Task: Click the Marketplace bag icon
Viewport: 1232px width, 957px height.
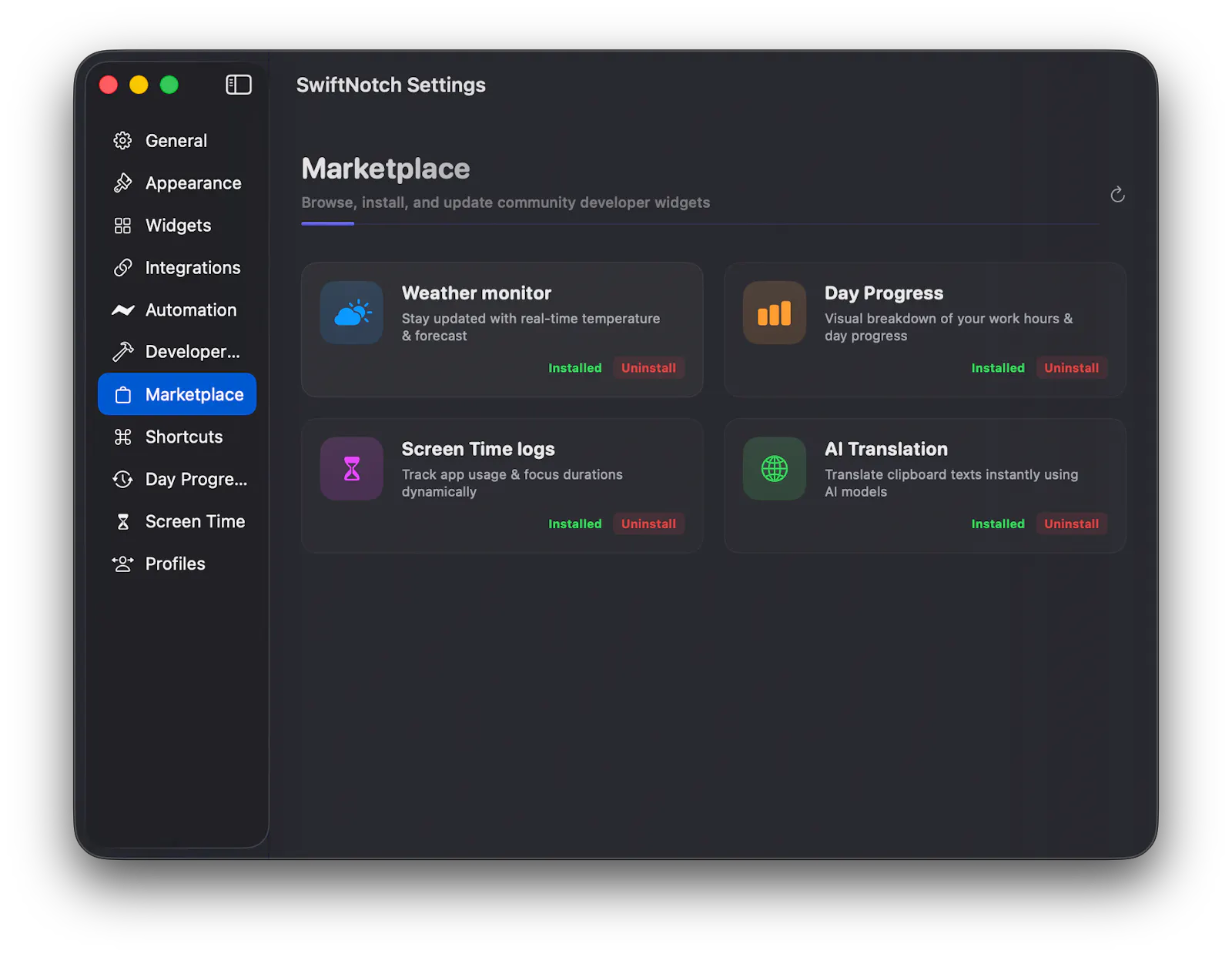Action: [x=122, y=395]
